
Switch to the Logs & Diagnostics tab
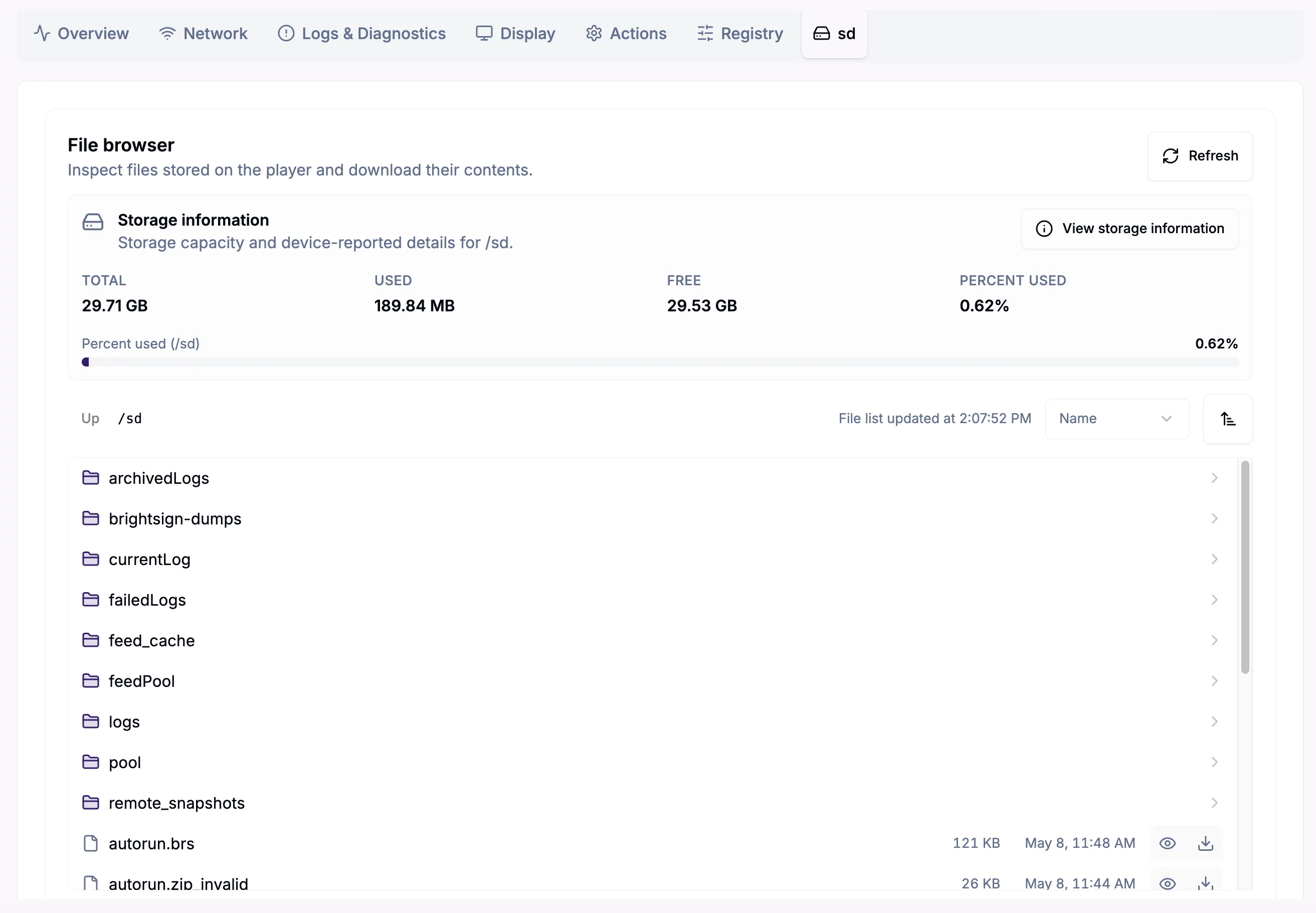tap(361, 34)
